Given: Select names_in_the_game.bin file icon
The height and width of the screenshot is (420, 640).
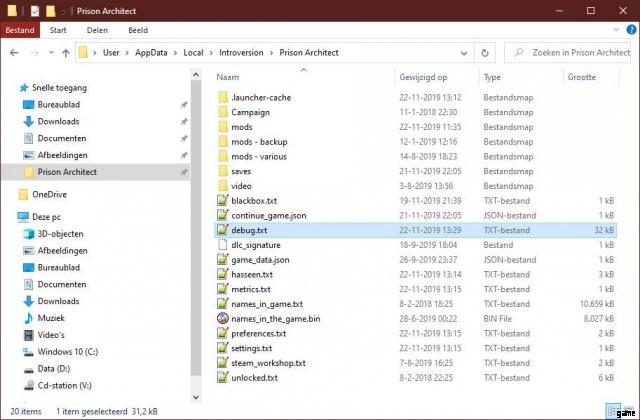Looking at the screenshot, I should pyautogui.click(x=223, y=318).
